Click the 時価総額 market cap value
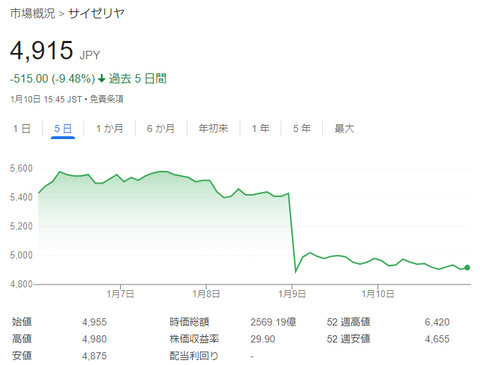Image resolution: width=480 pixels, height=365 pixels. 273,322
